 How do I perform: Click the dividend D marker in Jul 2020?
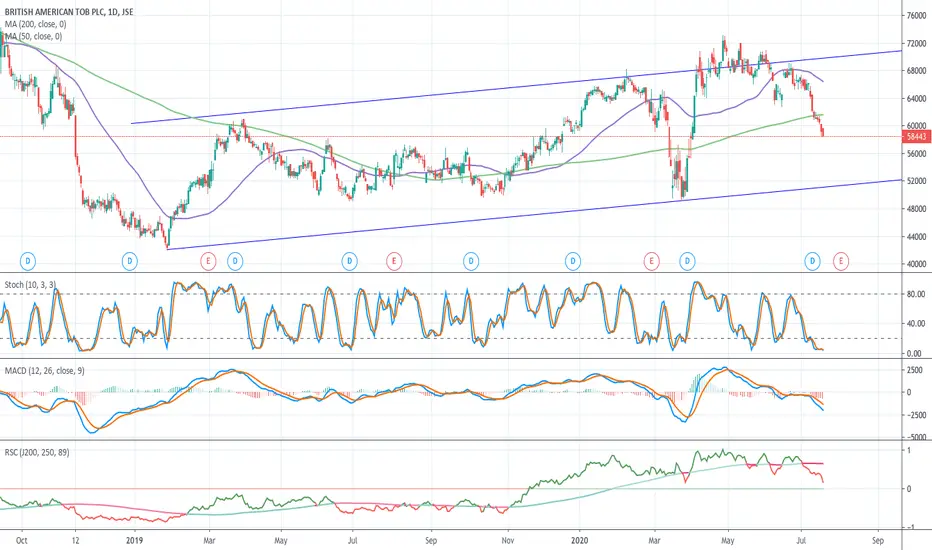pyautogui.click(x=812, y=261)
